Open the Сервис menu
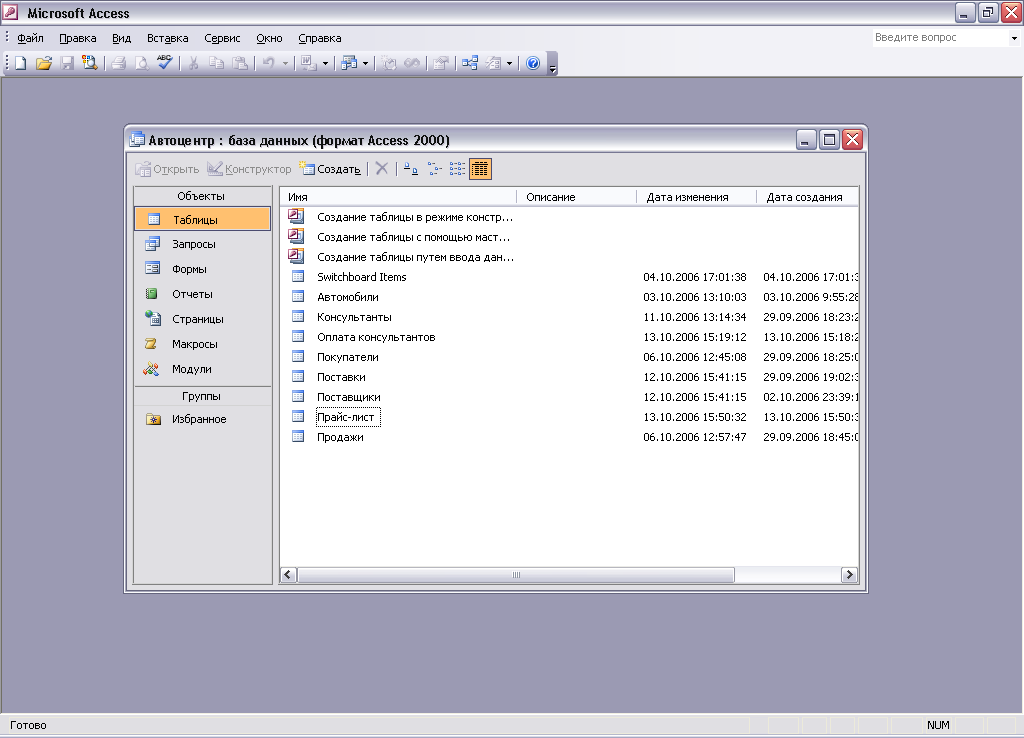The image size is (1024, 738). click(222, 38)
